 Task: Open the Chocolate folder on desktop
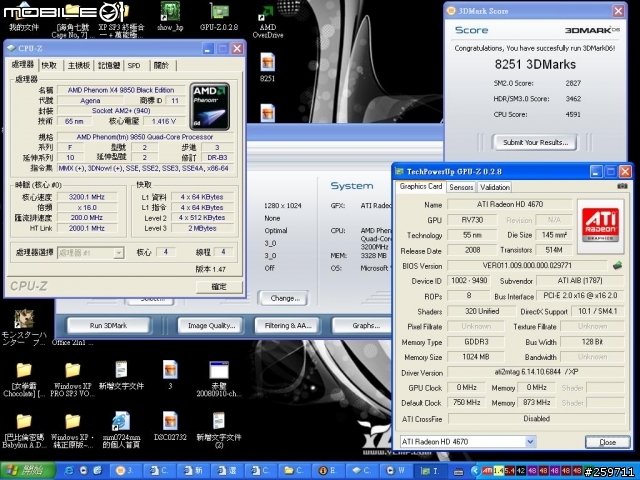(x=24, y=379)
